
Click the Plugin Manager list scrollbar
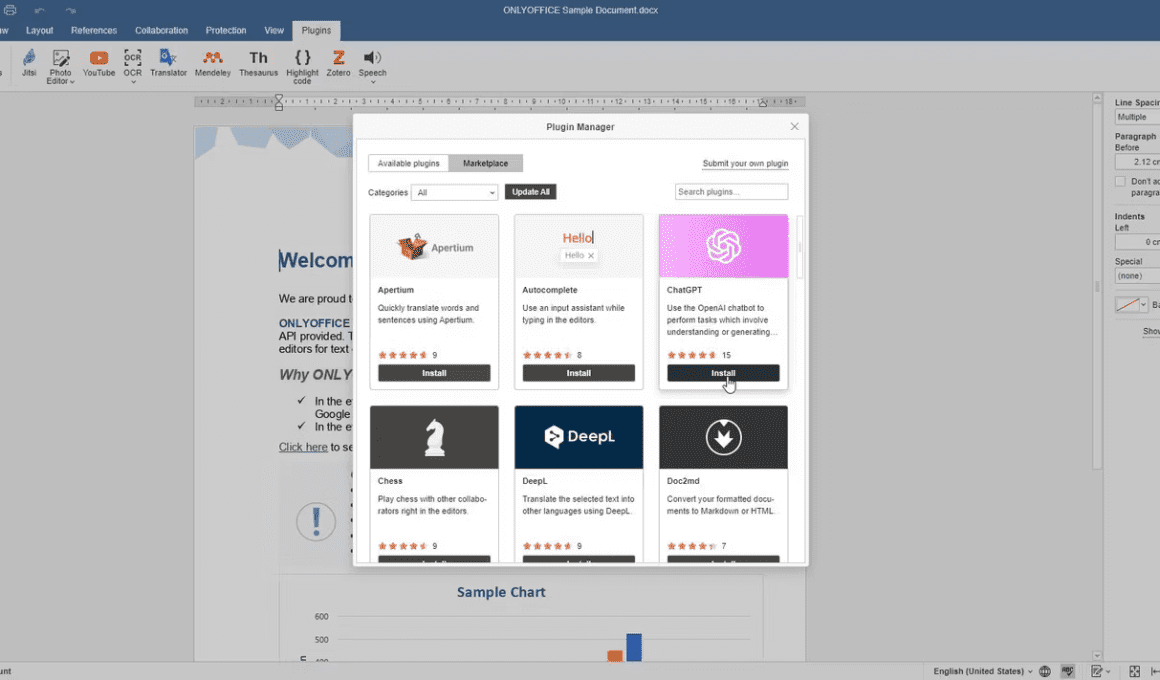tap(799, 246)
